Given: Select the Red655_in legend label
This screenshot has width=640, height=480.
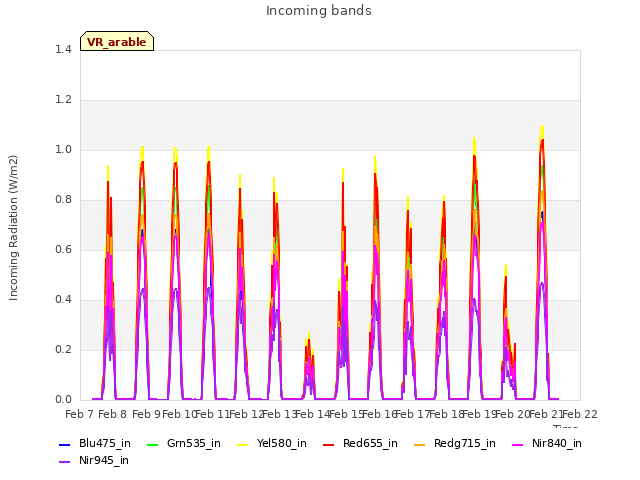Looking at the screenshot, I should coord(370,444).
